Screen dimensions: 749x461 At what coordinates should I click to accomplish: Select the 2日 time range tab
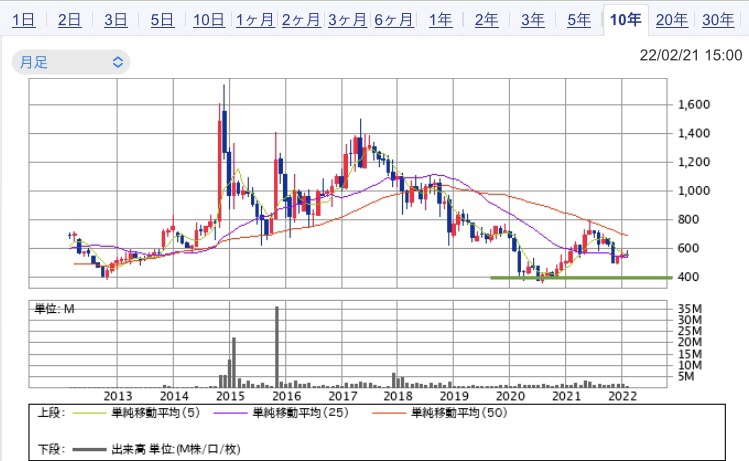tap(70, 20)
